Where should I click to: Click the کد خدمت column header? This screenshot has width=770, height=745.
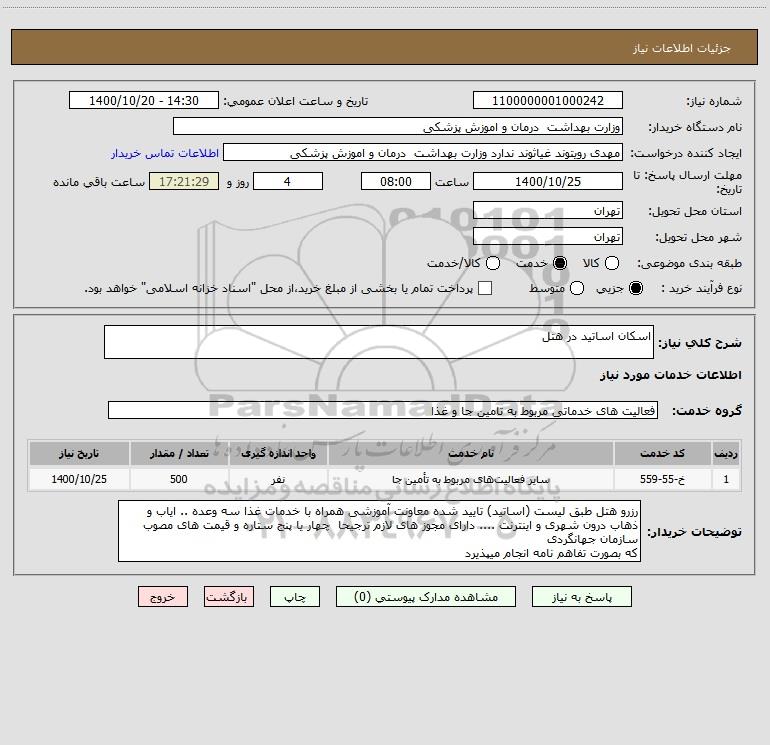[x=662, y=453]
